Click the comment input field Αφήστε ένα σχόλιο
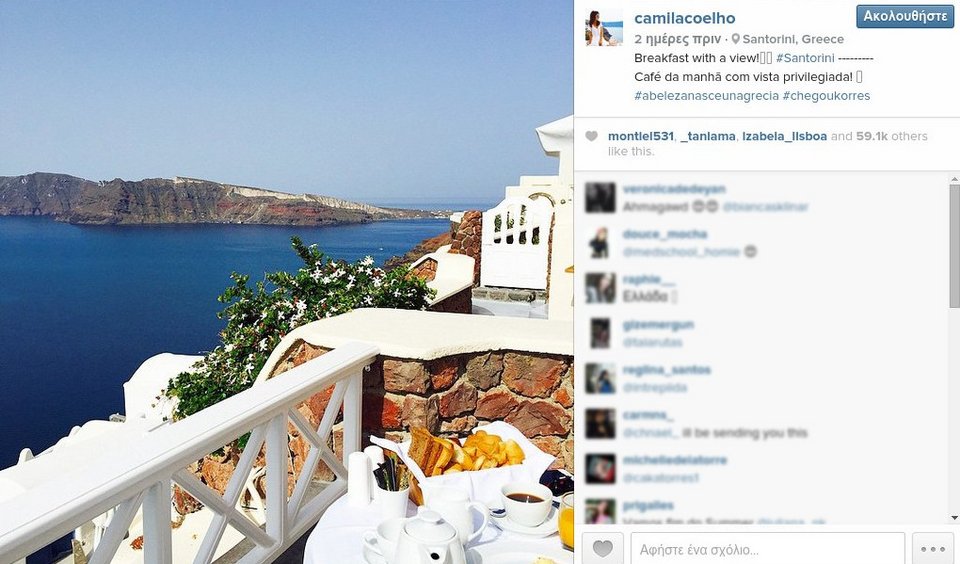Viewport: 960px width, 564px height. (768, 549)
